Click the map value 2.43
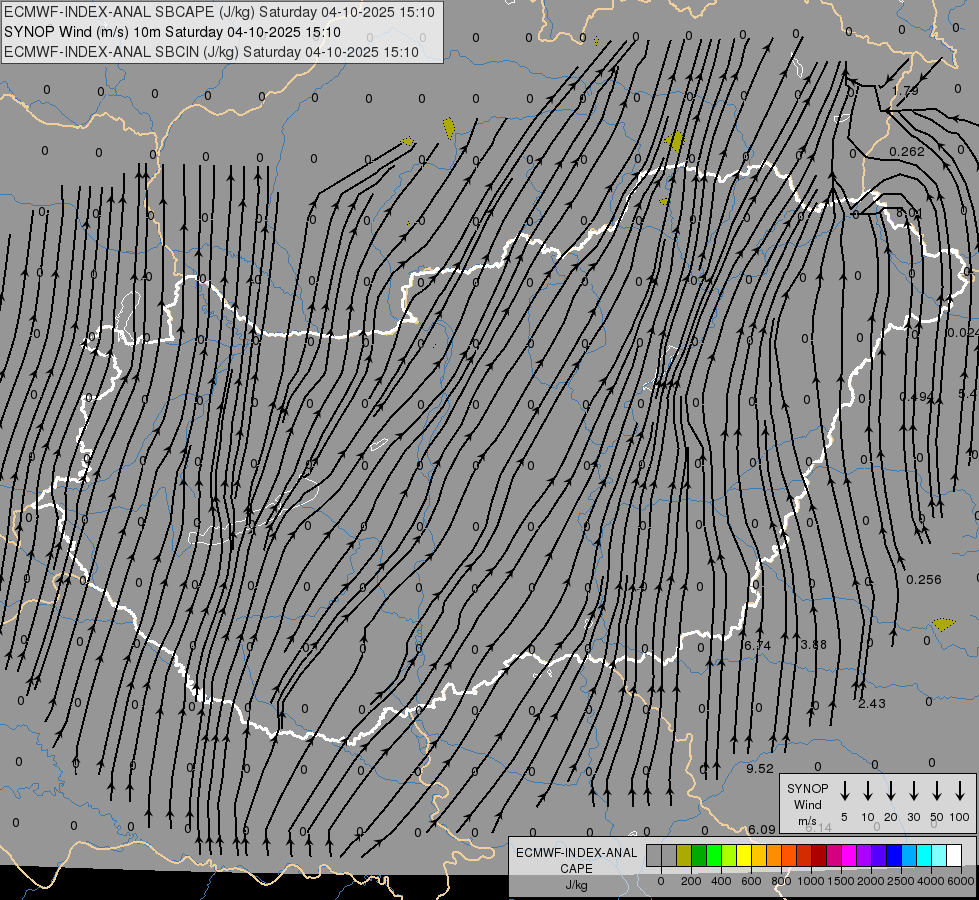 [872, 703]
